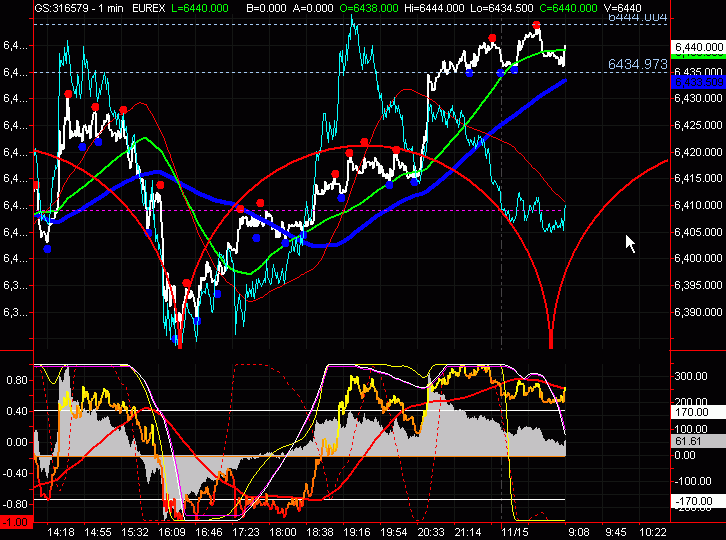
Task: Click the 21:14 time axis label
Action: point(468,532)
